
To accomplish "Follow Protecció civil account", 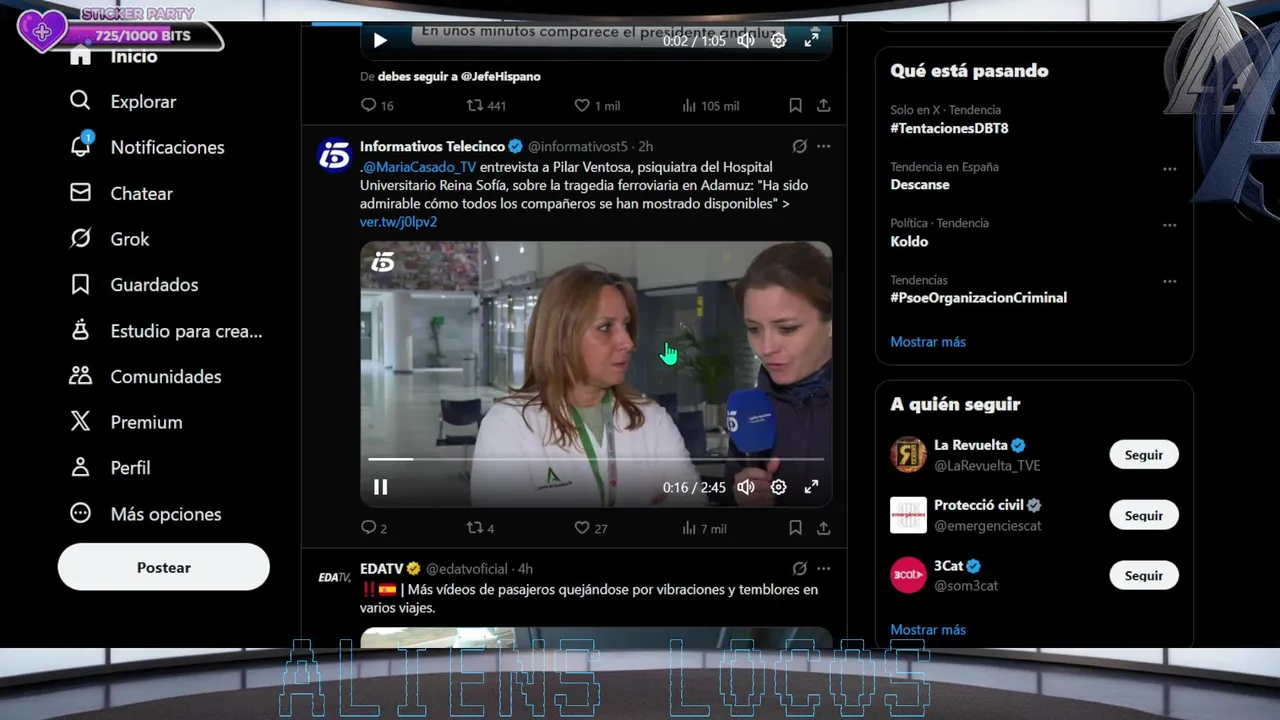I will pyautogui.click(x=1144, y=515).
